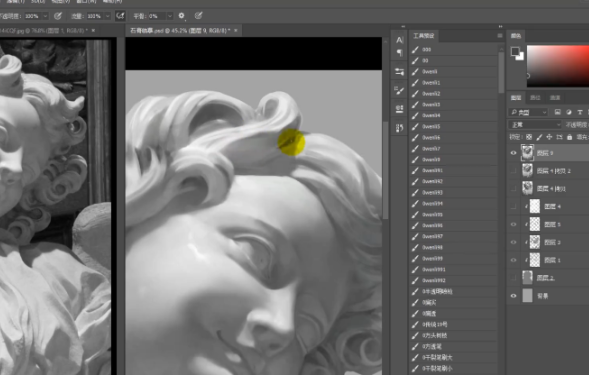The width and height of the screenshot is (589, 375).
Task: Select brush preset 0wenli91
Action: (x=454, y=170)
